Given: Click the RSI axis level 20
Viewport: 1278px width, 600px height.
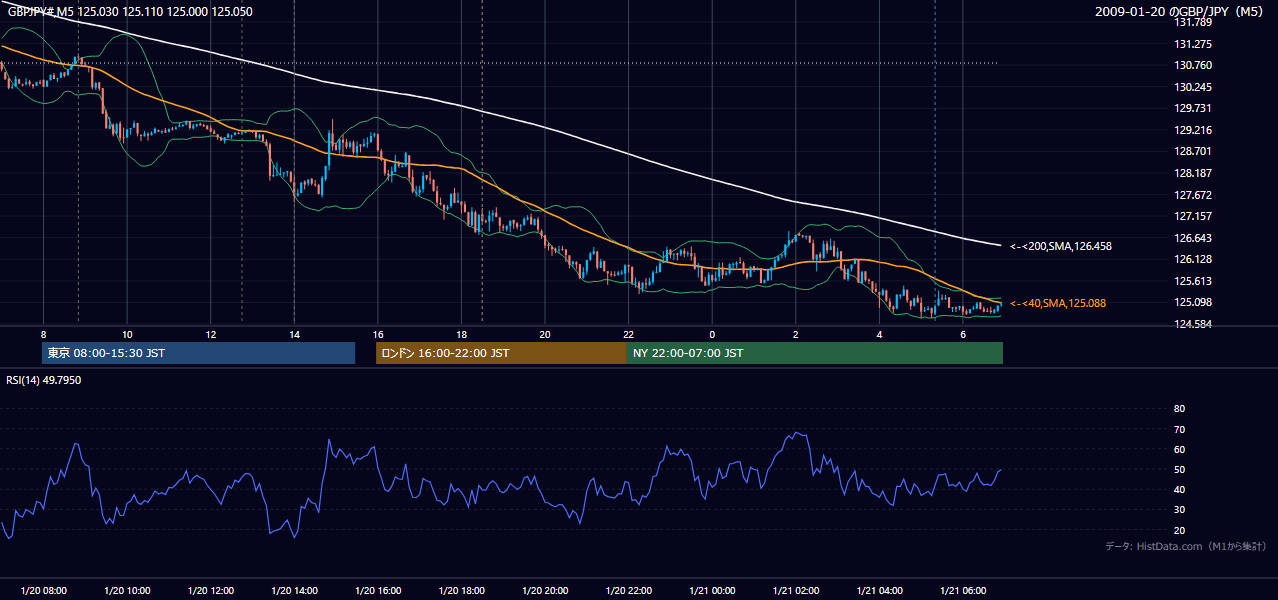Looking at the screenshot, I should pos(1179,530).
